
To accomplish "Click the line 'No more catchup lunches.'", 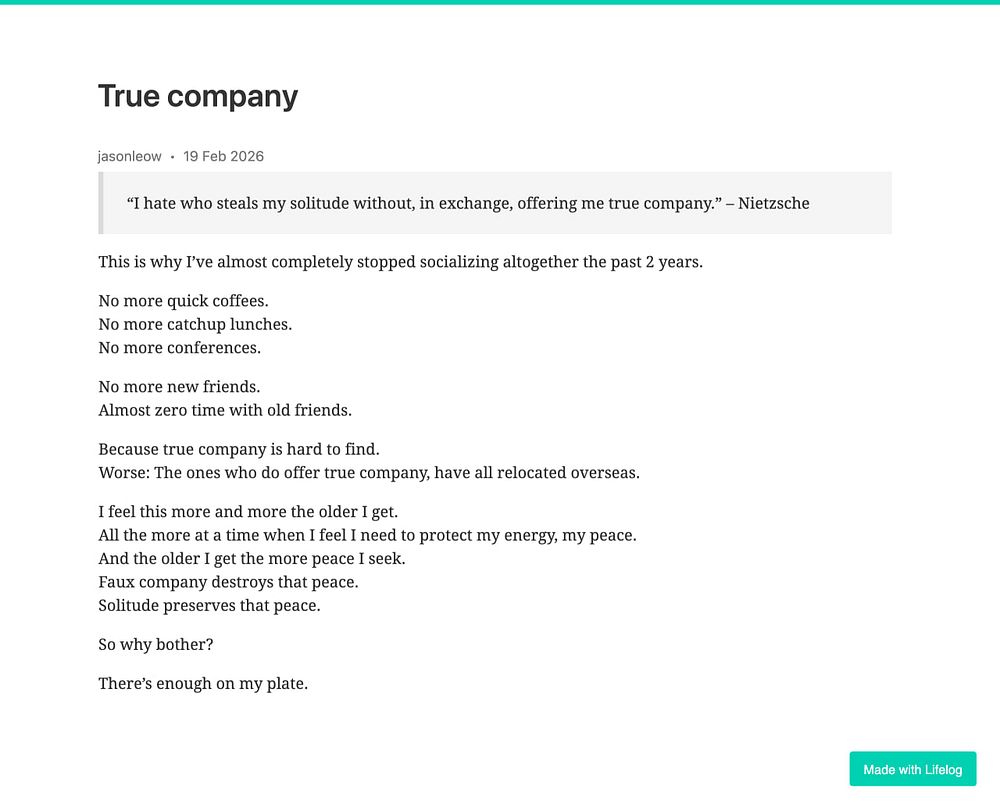I will coord(195,325).
